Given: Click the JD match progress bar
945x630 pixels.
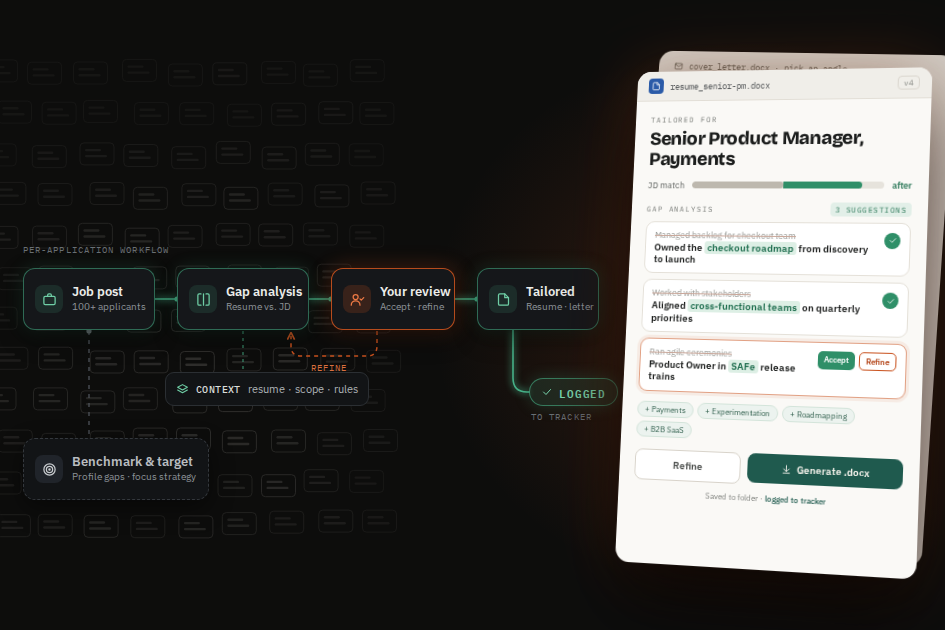Looking at the screenshot, I should pos(788,185).
